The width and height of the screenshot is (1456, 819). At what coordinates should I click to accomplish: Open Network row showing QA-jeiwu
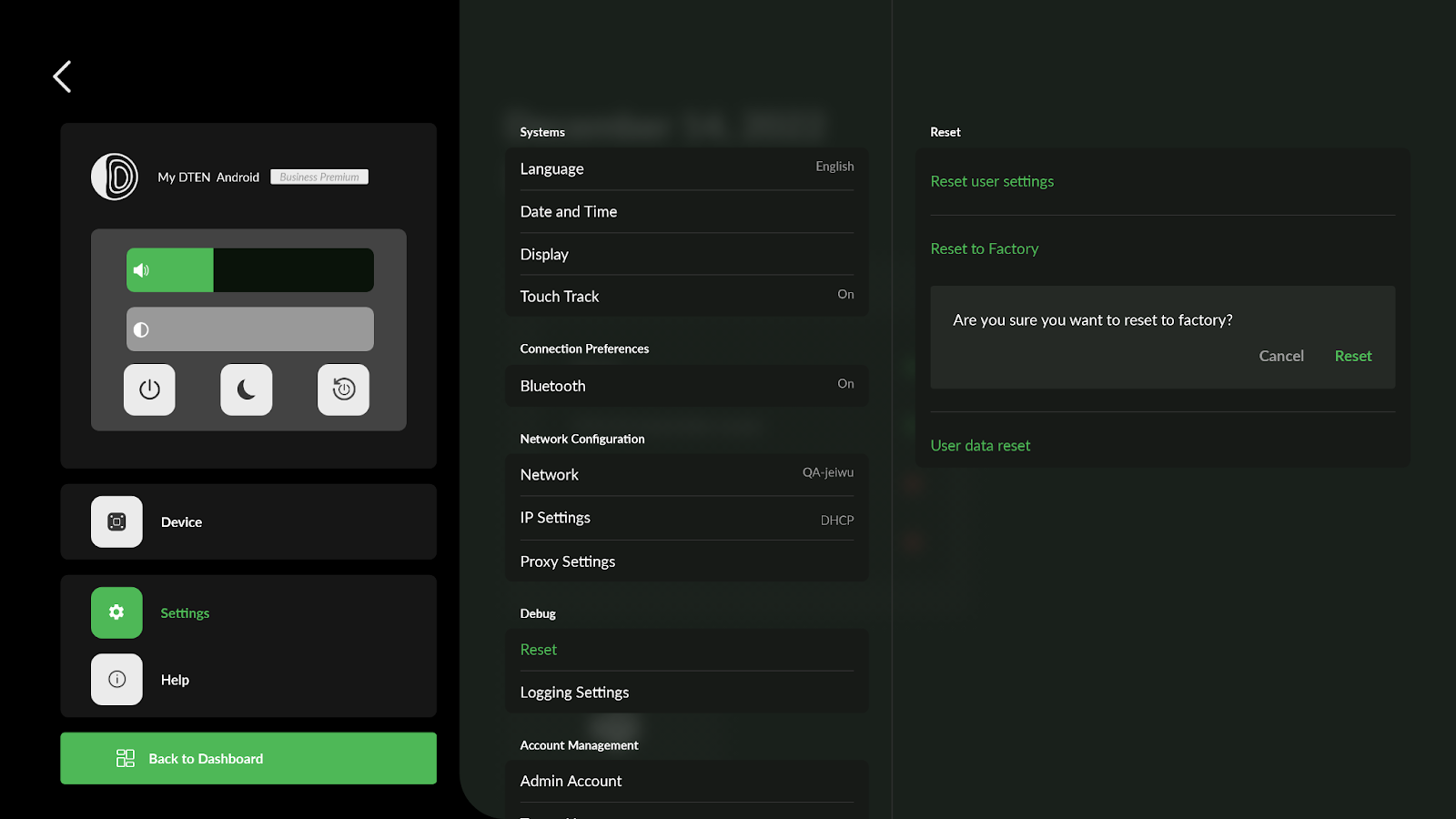(687, 474)
